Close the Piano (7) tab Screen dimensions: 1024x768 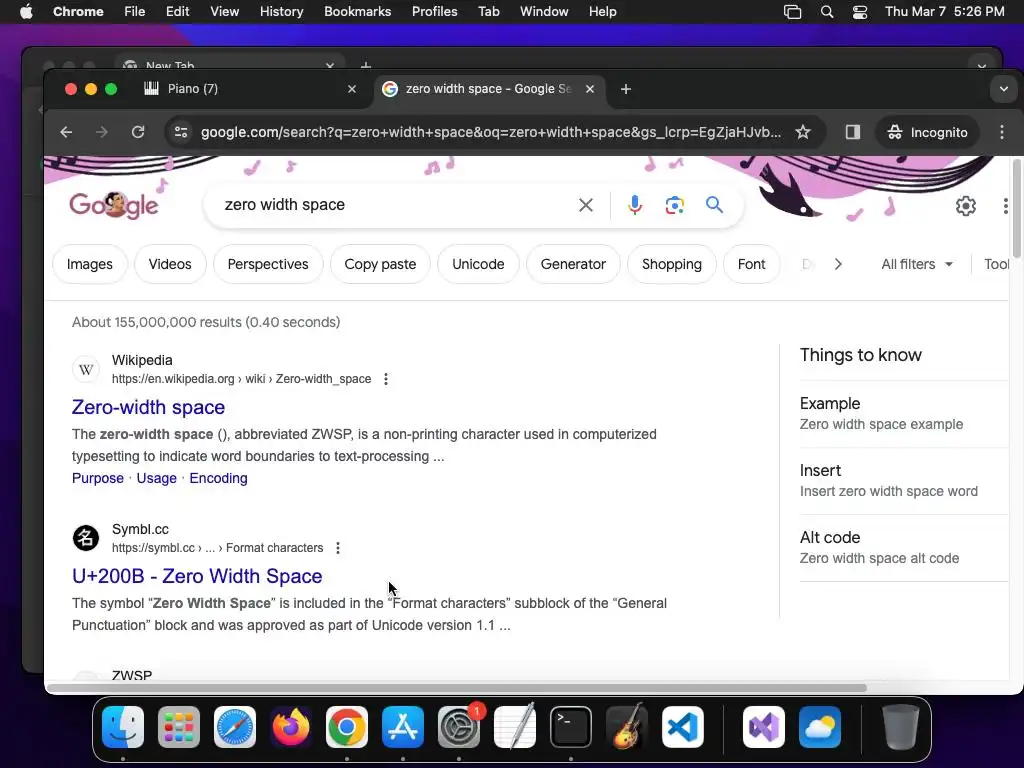click(x=352, y=89)
